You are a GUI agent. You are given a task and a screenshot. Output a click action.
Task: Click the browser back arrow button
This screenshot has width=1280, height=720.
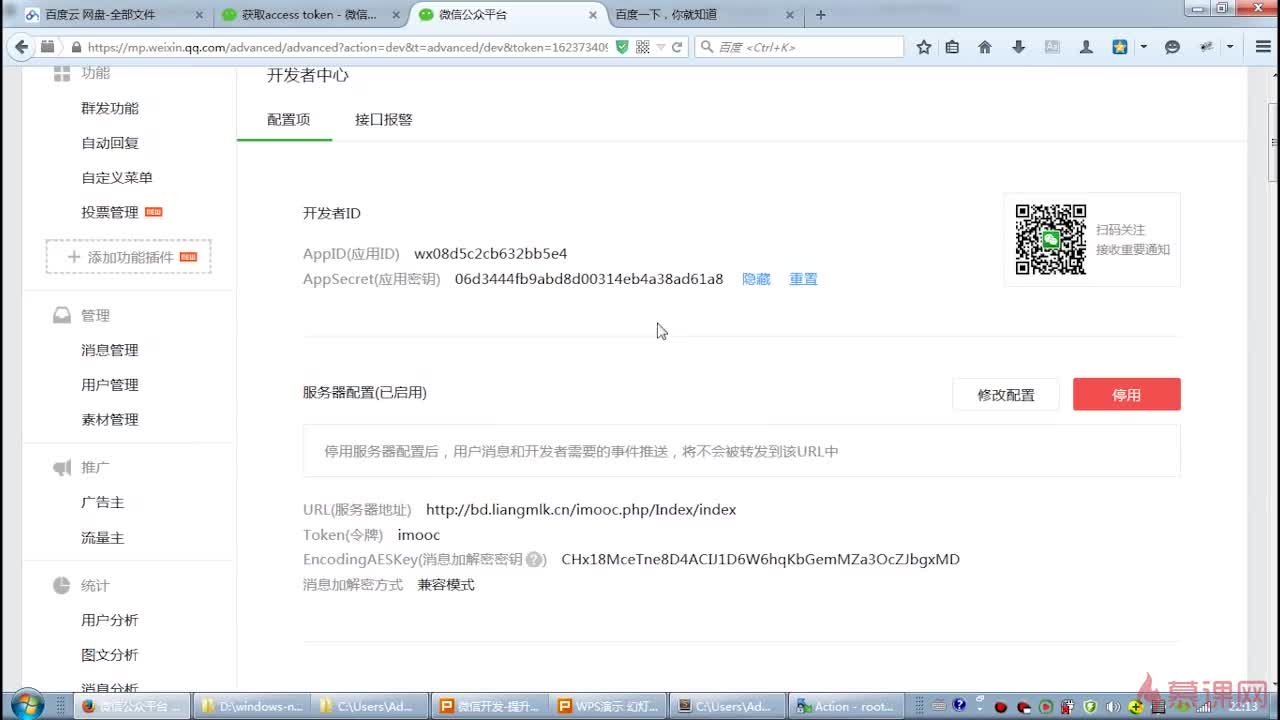coord(22,47)
